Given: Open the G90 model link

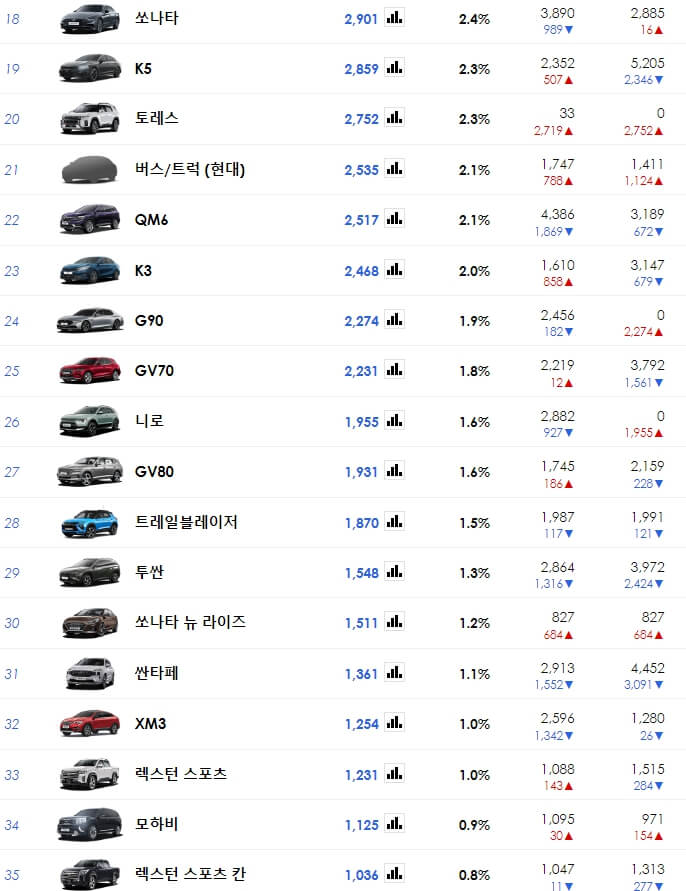Looking at the screenshot, I should [x=149, y=320].
